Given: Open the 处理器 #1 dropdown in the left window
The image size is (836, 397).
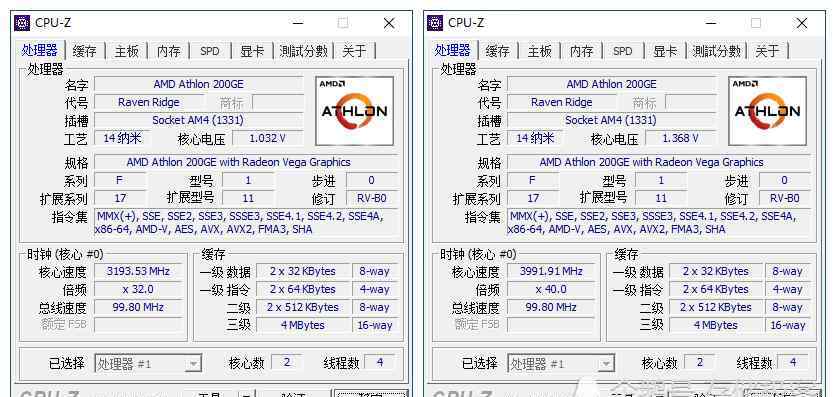Looking at the screenshot, I should tap(148, 364).
